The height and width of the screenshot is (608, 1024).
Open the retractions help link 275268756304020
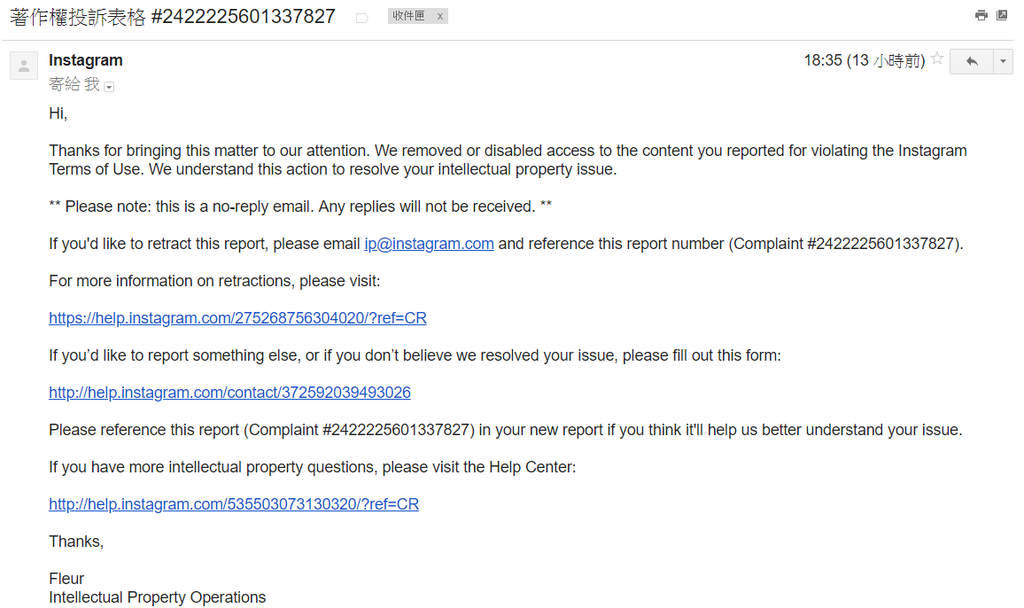(238, 318)
